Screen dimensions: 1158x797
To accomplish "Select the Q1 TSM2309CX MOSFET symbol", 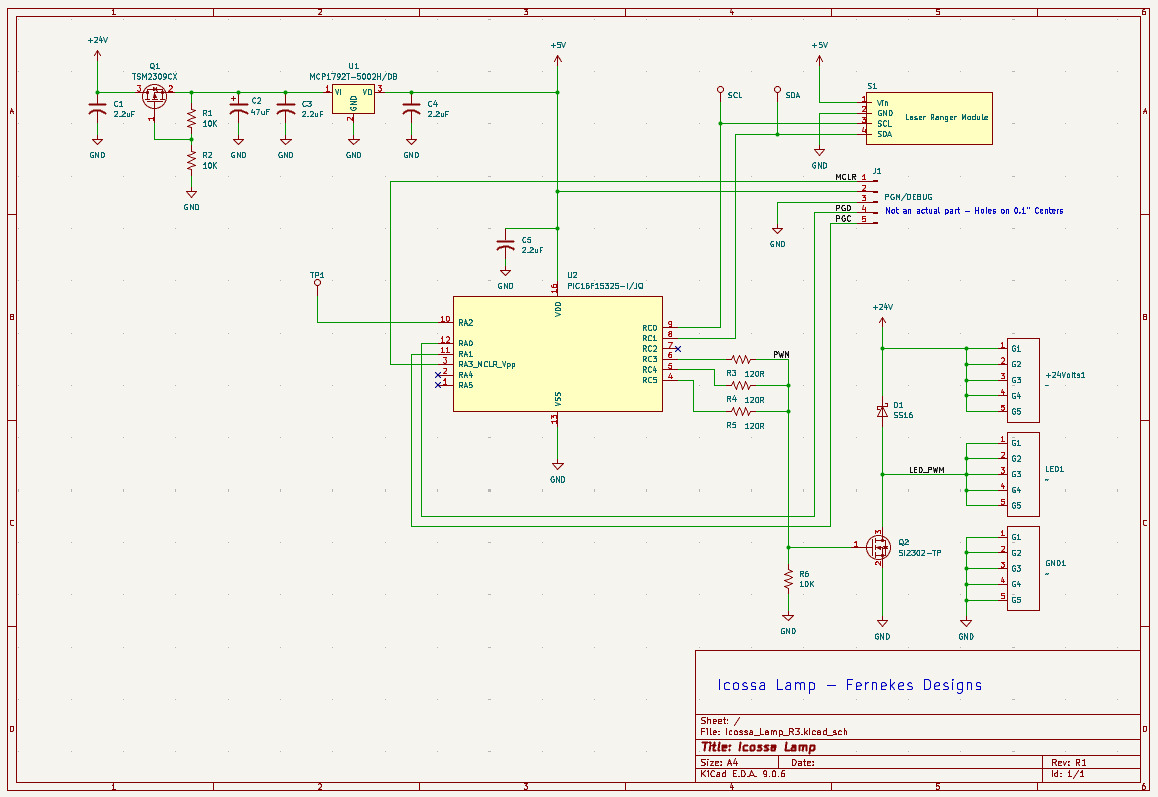I will pyautogui.click(x=154, y=96).
